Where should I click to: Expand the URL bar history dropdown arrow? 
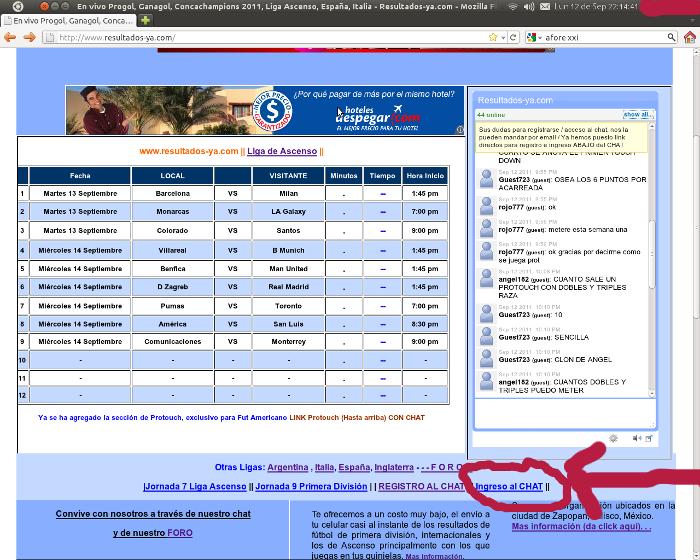click(x=504, y=37)
